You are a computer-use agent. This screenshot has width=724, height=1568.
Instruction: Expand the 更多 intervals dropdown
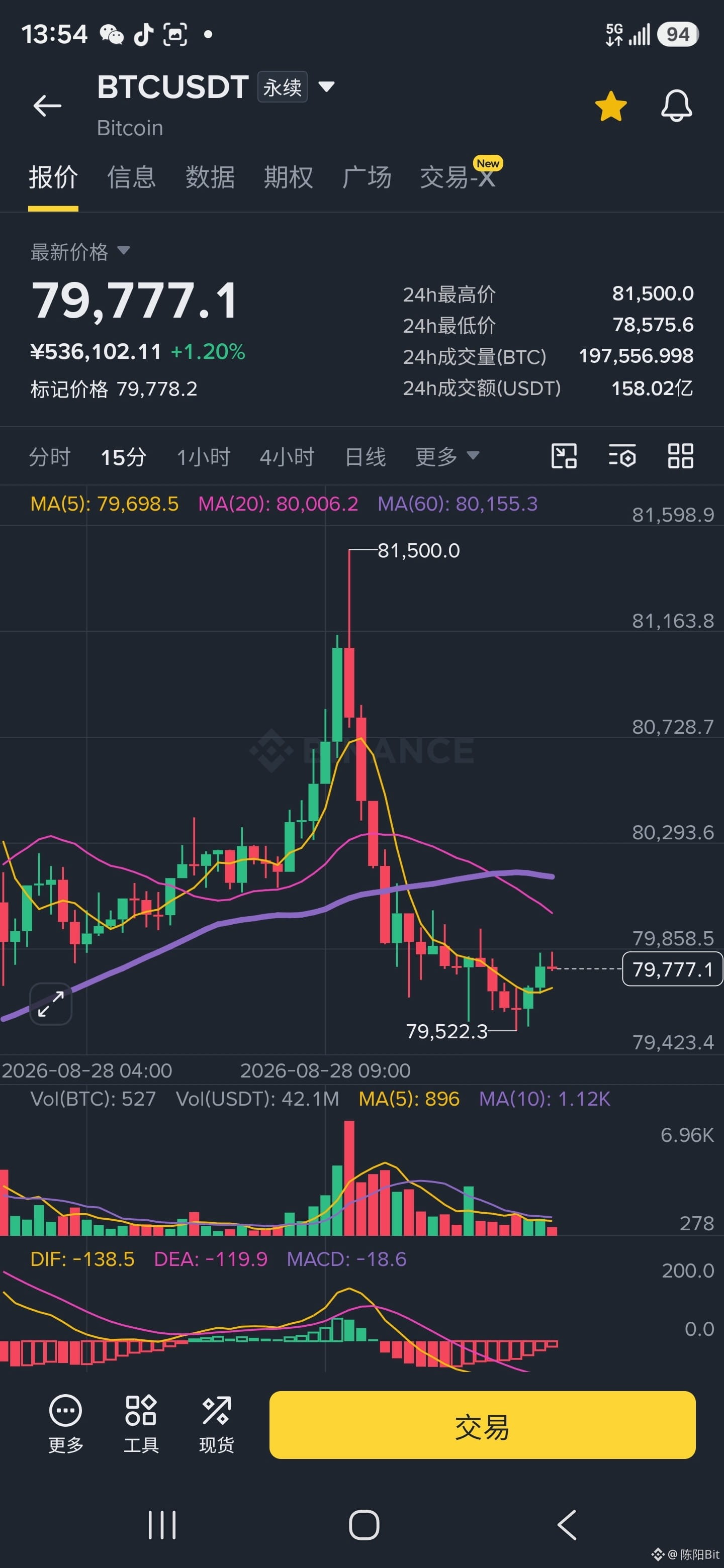click(447, 456)
